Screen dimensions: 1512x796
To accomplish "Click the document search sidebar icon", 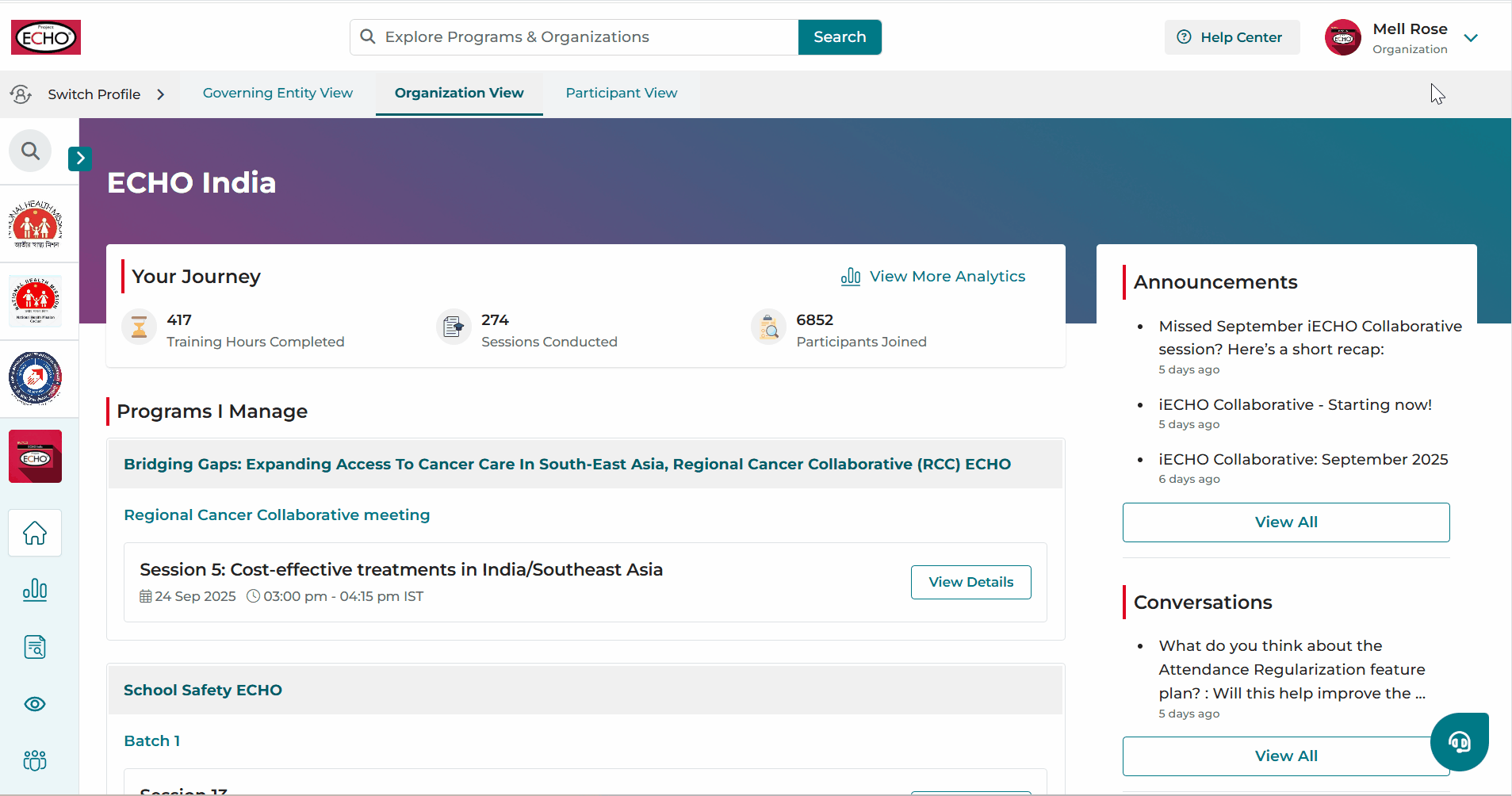I will click(x=35, y=647).
